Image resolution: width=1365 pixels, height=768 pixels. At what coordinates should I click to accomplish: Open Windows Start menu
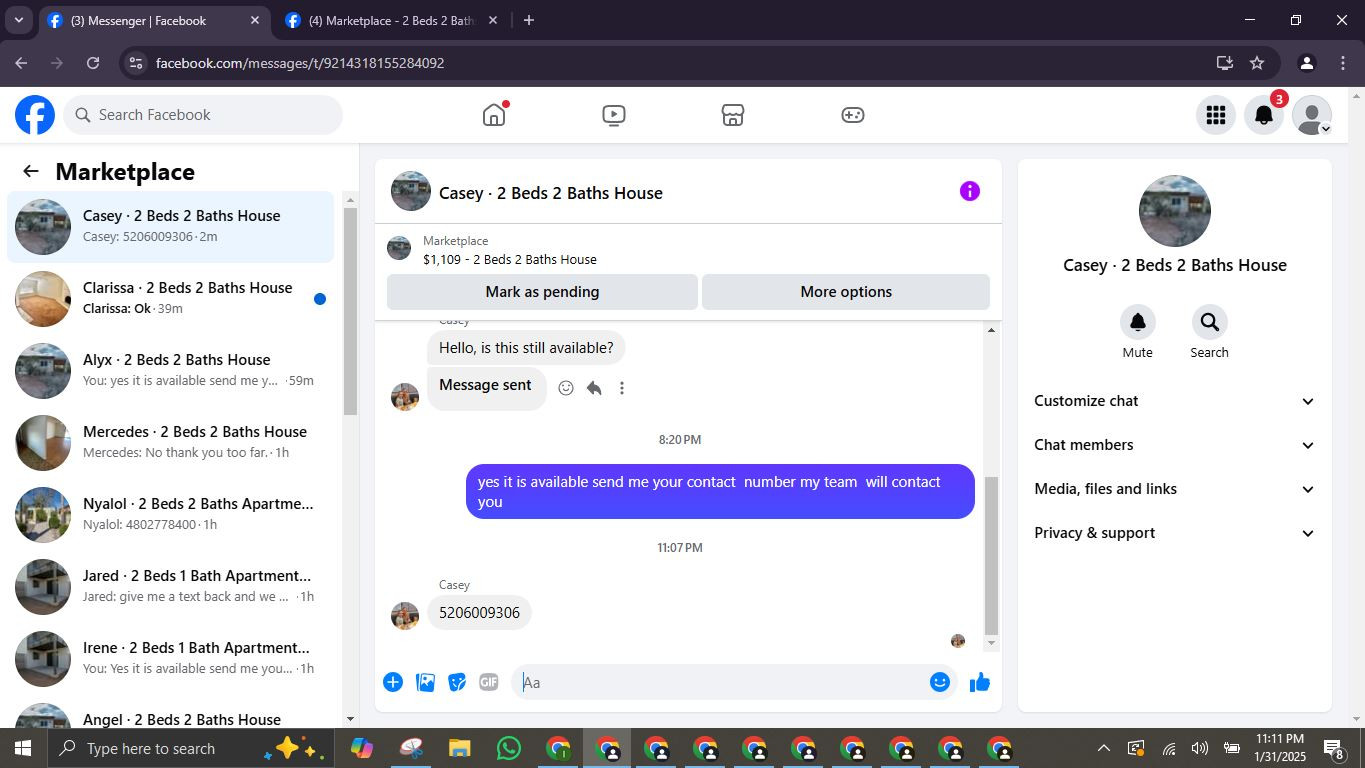coord(22,748)
